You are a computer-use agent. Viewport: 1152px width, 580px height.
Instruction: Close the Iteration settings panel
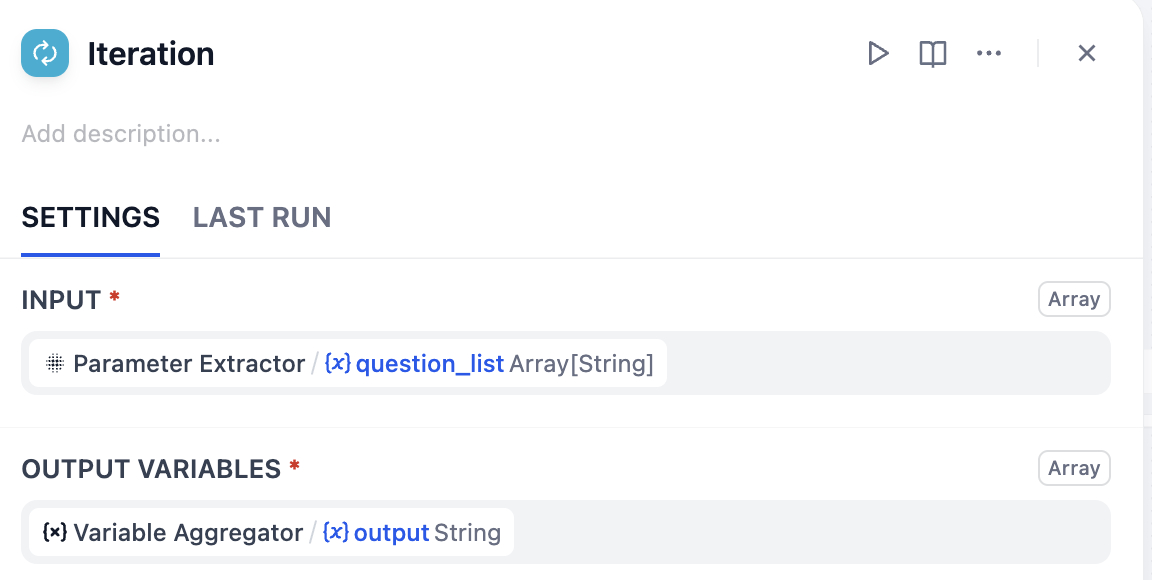point(1087,53)
